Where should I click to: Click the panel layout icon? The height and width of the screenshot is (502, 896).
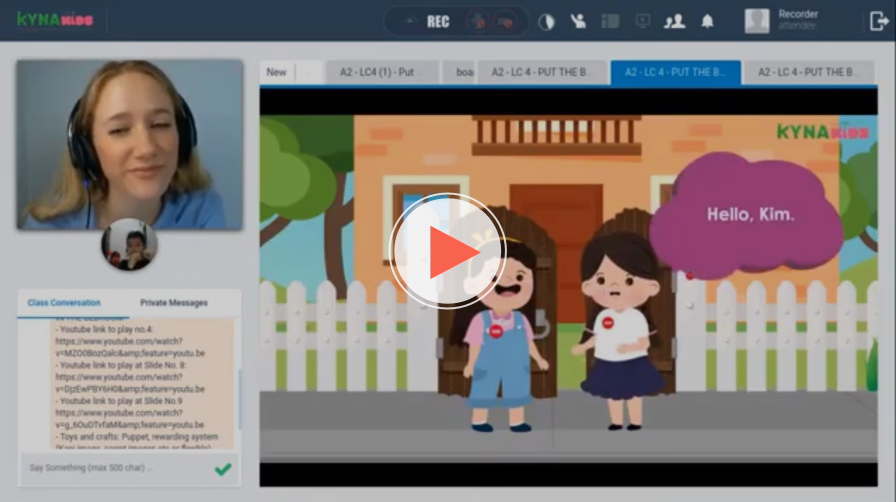point(610,21)
